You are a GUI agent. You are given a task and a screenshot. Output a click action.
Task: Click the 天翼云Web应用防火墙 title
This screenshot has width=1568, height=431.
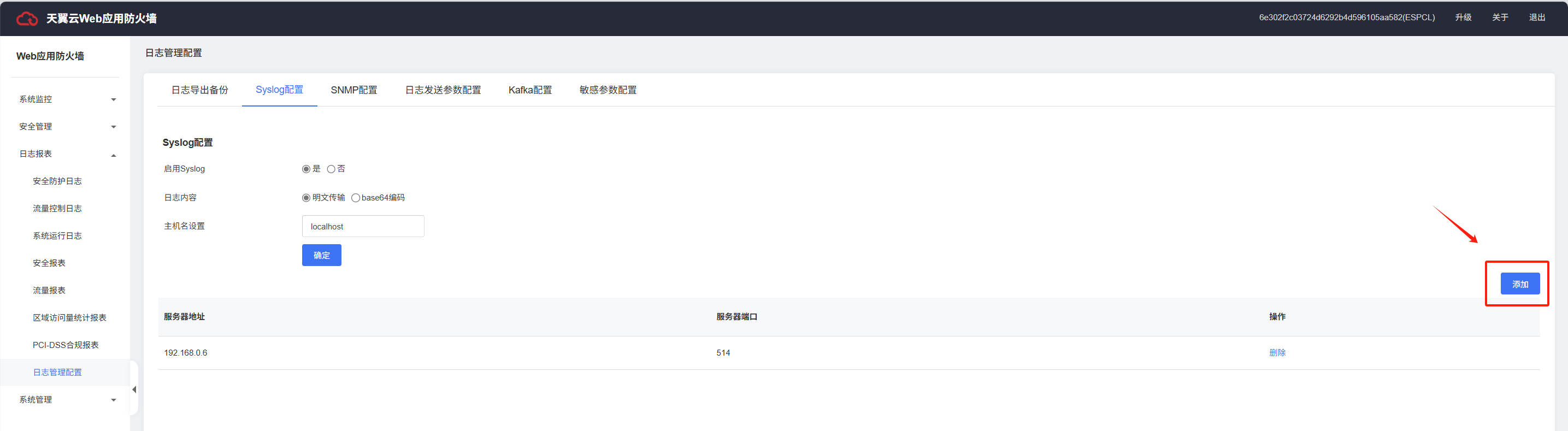(102, 19)
